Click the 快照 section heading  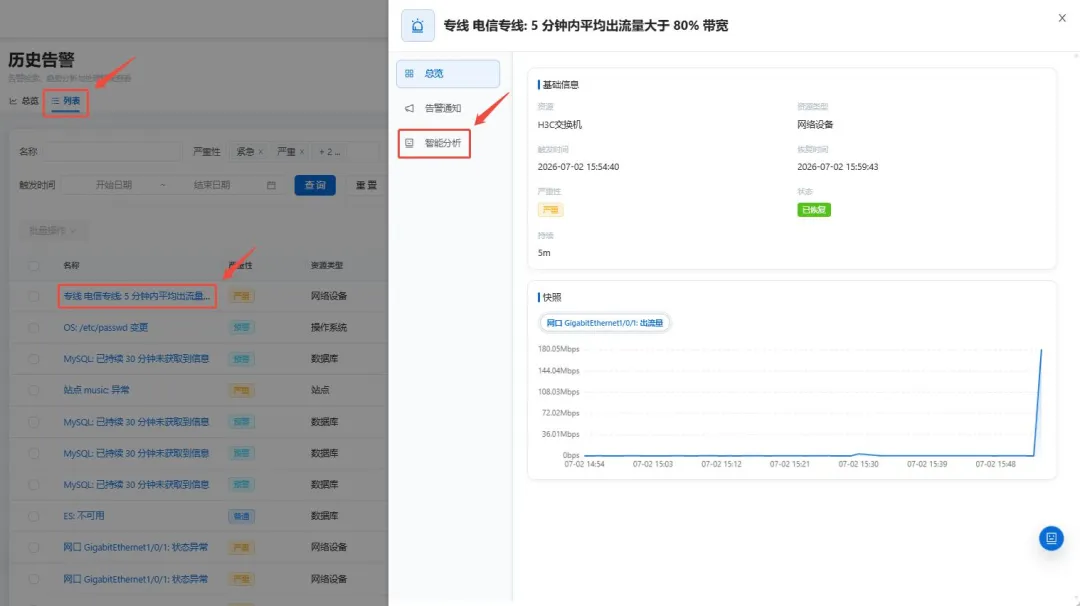pos(552,297)
